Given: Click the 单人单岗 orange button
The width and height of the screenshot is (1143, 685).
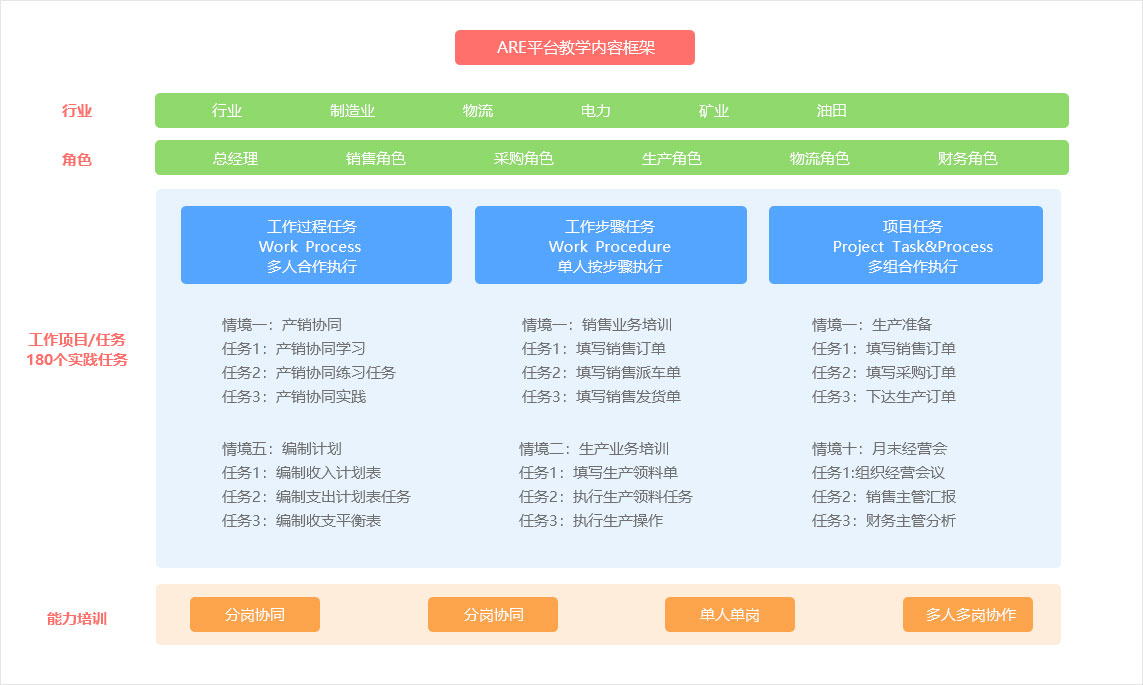Looking at the screenshot, I should click(x=730, y=614).
